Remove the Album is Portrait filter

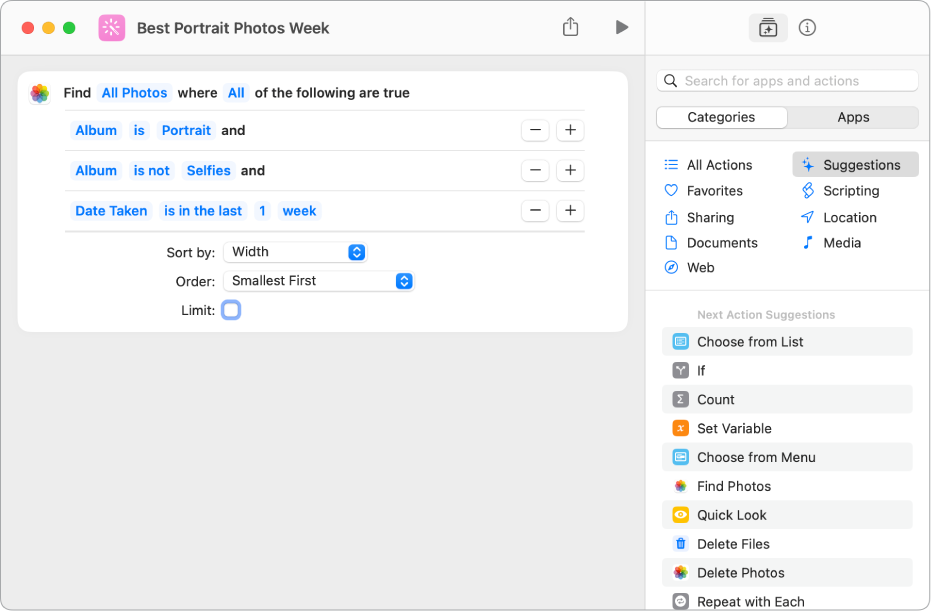(x=536, y=130)
